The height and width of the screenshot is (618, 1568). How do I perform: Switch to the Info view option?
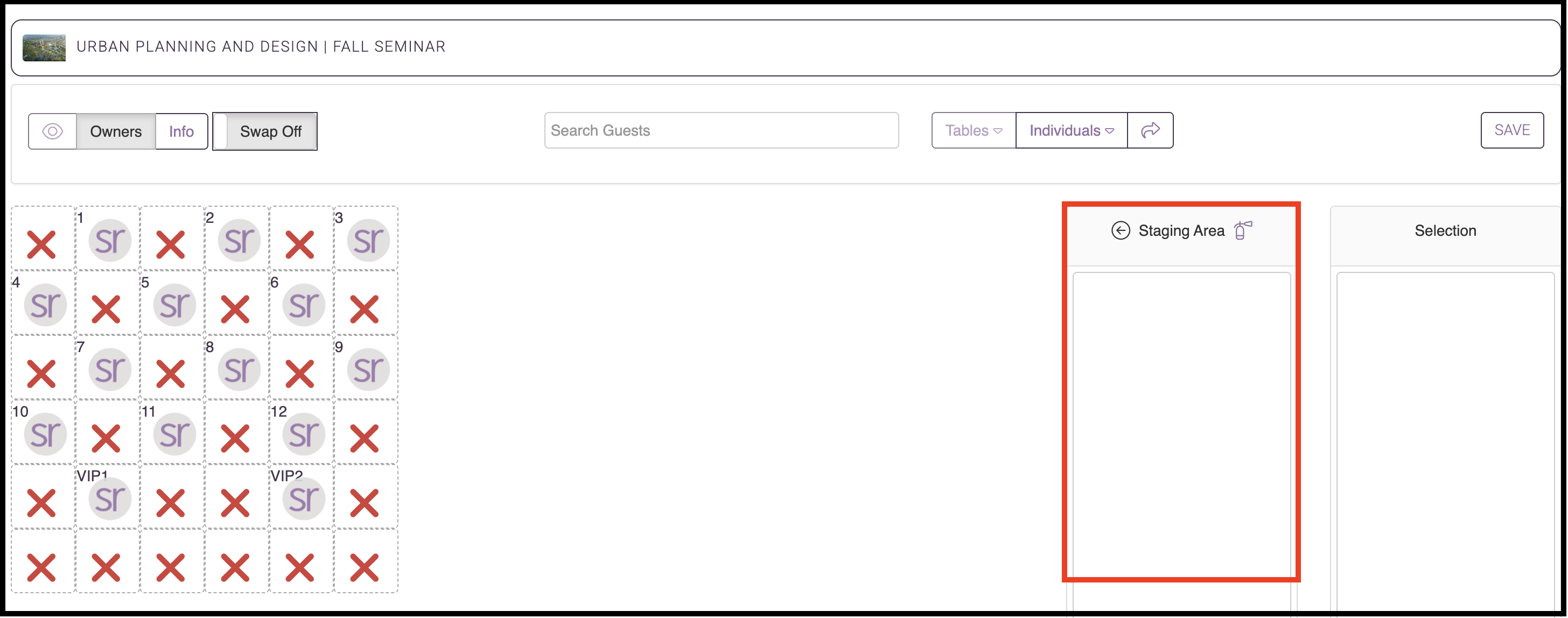coord(181,131)
